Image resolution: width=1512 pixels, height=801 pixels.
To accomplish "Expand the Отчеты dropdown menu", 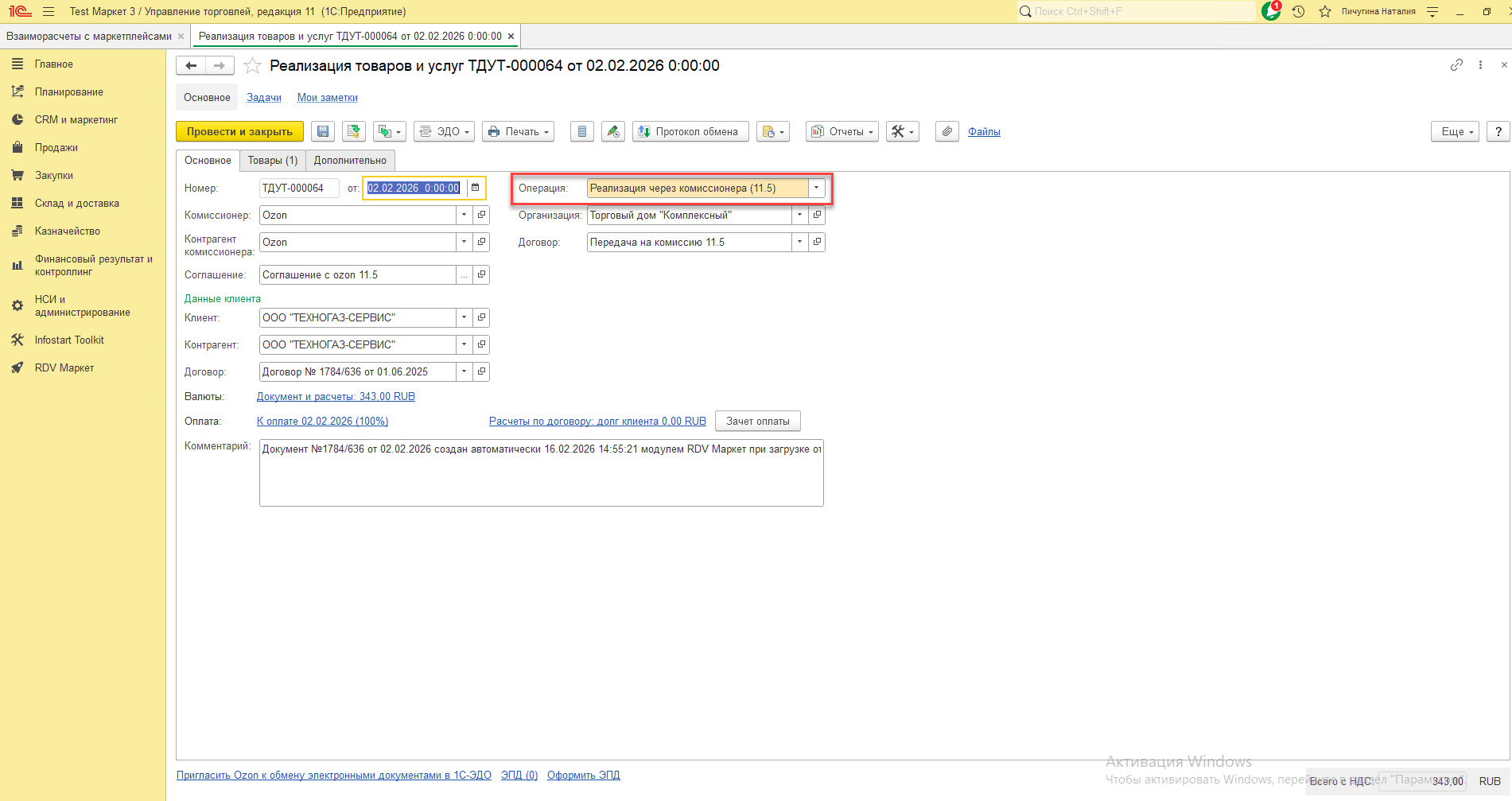I will click(842, 132).
